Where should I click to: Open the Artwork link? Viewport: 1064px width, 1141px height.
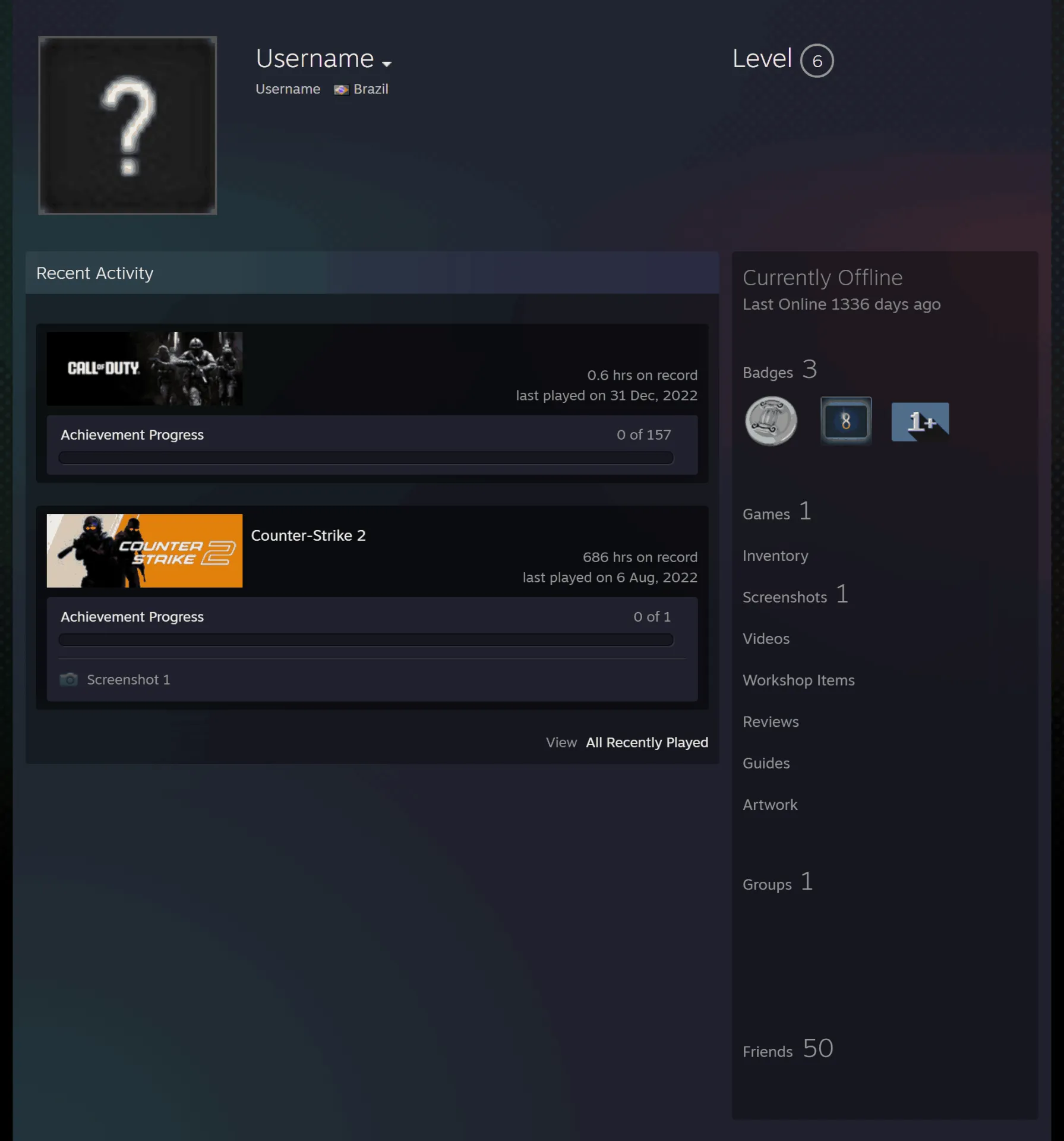(770, 805)
